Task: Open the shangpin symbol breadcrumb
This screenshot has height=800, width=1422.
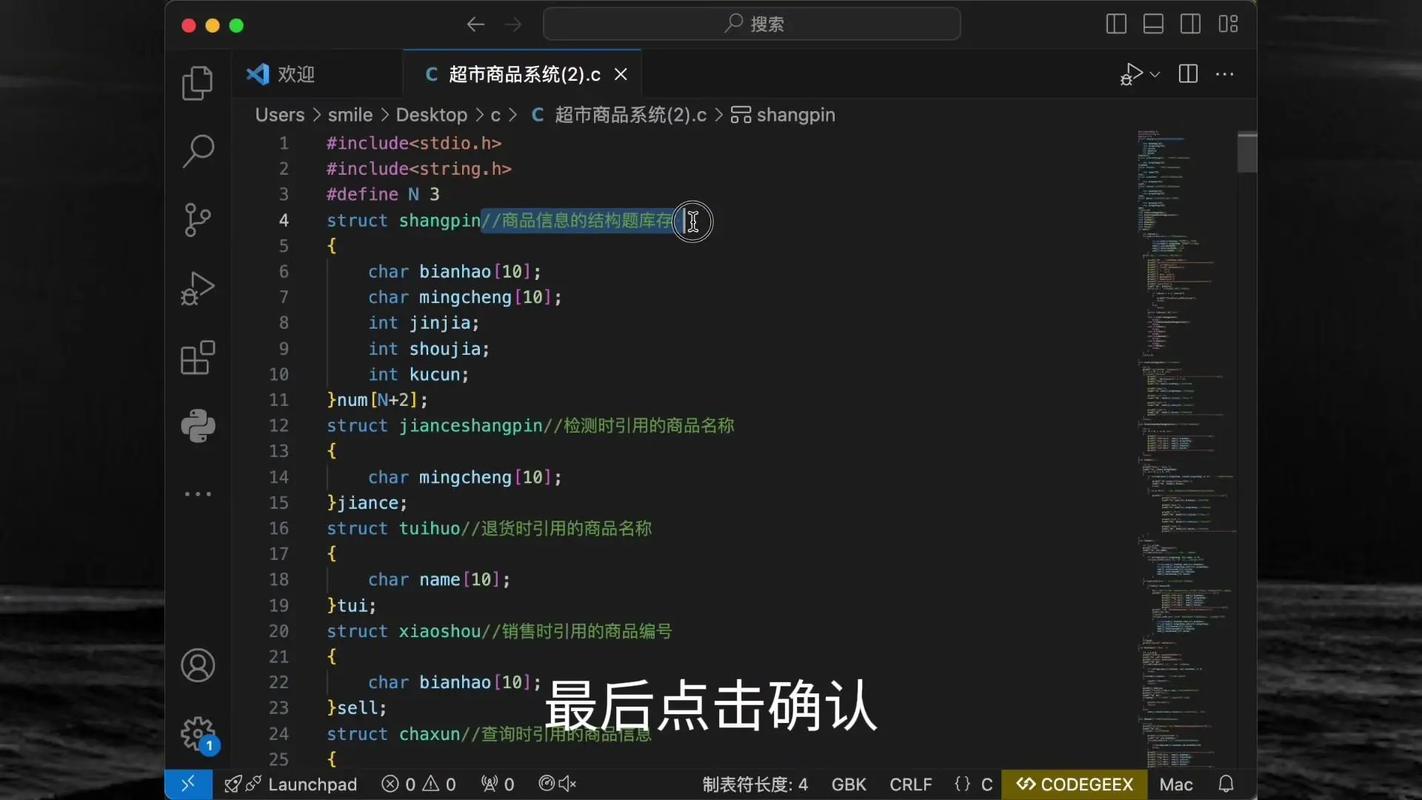Action: [x=783, y=115]
